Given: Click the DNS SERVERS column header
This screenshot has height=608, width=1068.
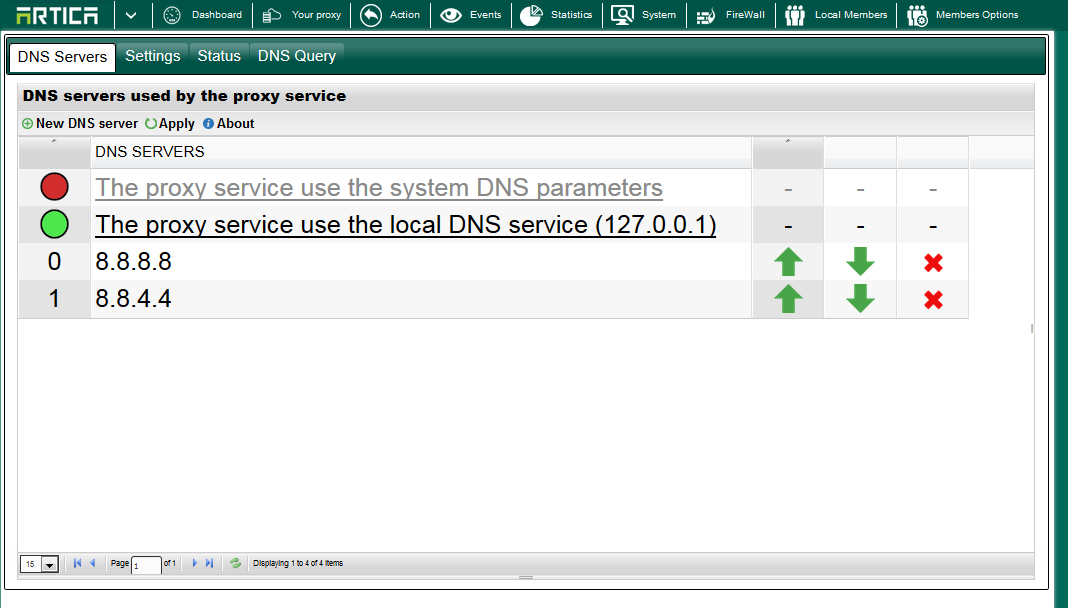Looking at the screenshot, I should pos(421,152).
